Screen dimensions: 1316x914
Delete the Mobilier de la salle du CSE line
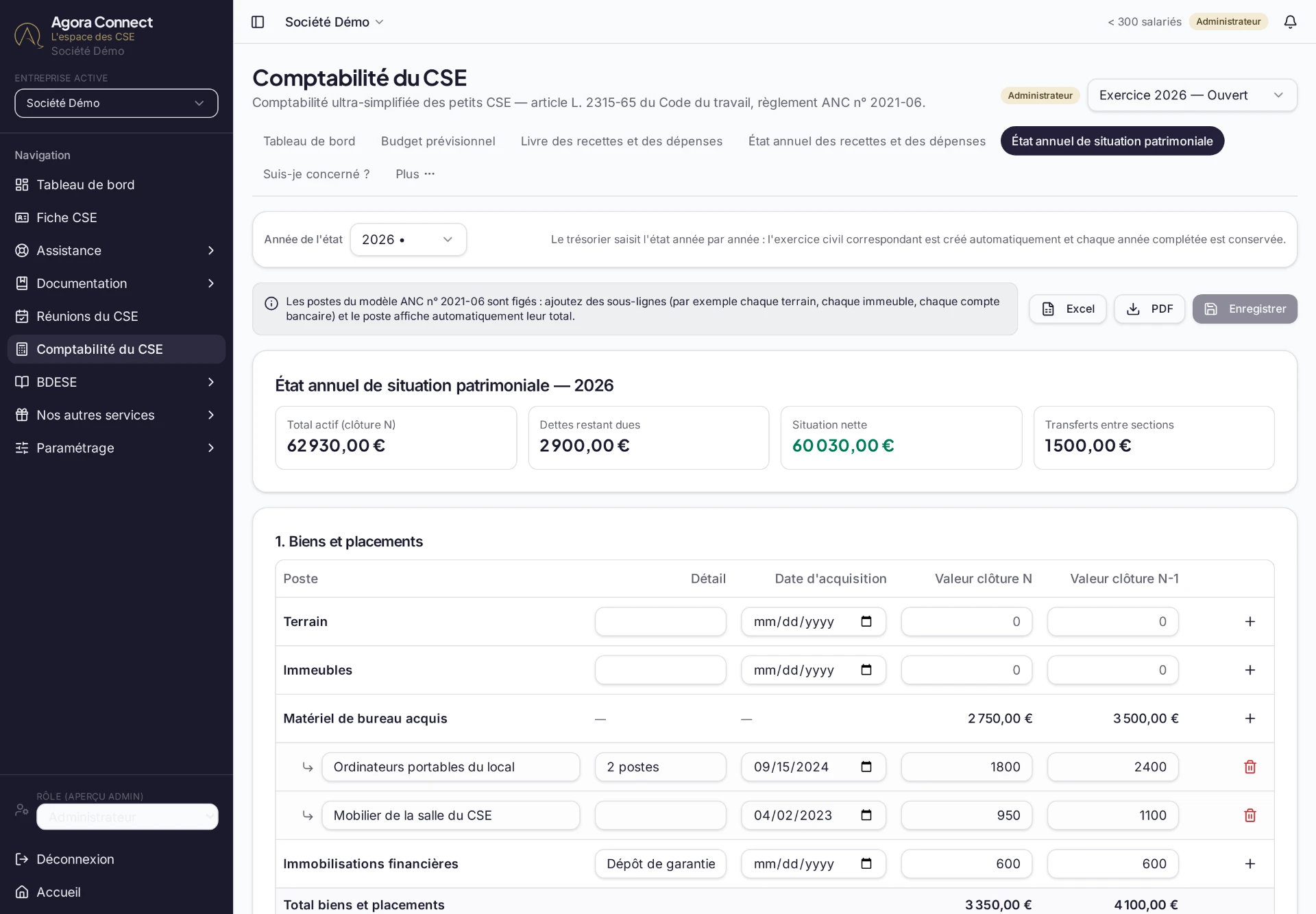tap(1250, 815)
